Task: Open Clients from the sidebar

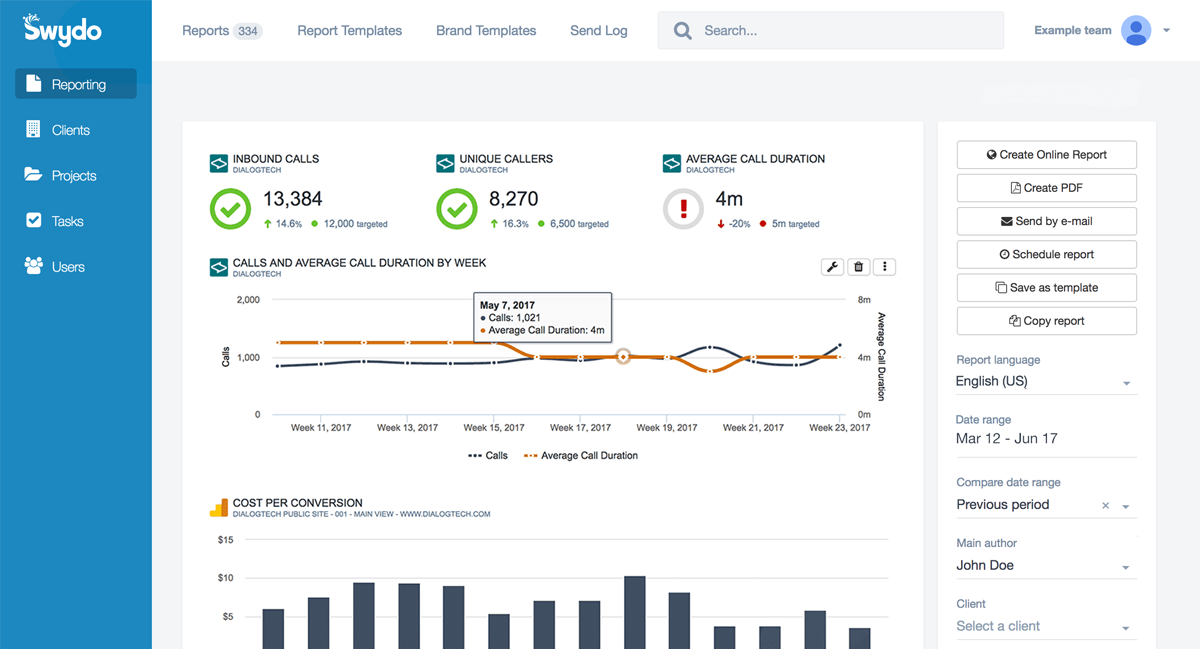Action: [x=70, y=130]
